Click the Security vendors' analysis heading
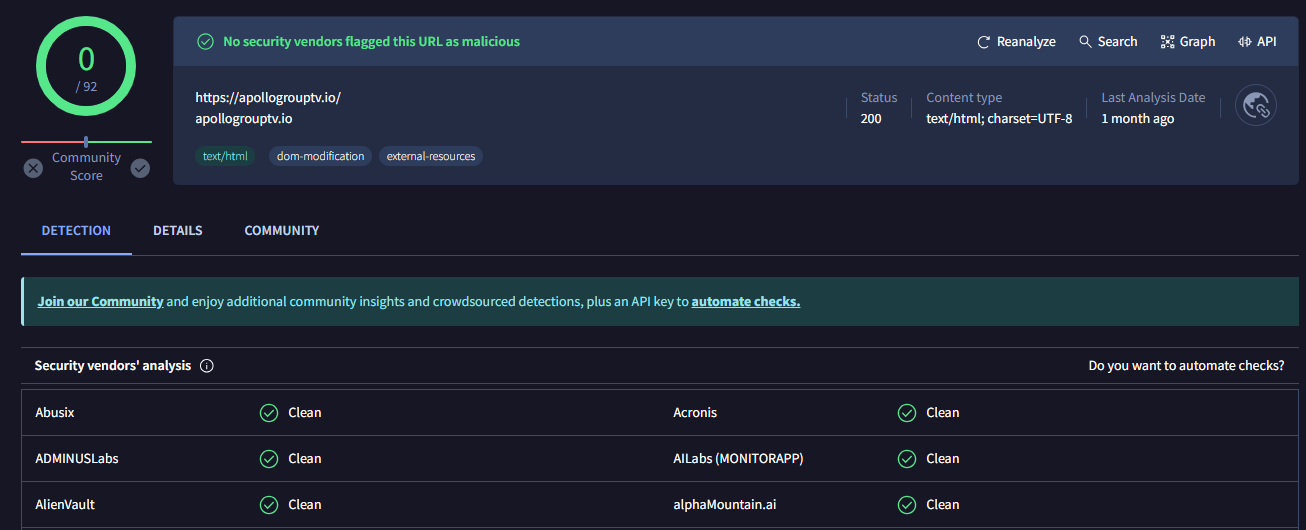 coord(113,366)
